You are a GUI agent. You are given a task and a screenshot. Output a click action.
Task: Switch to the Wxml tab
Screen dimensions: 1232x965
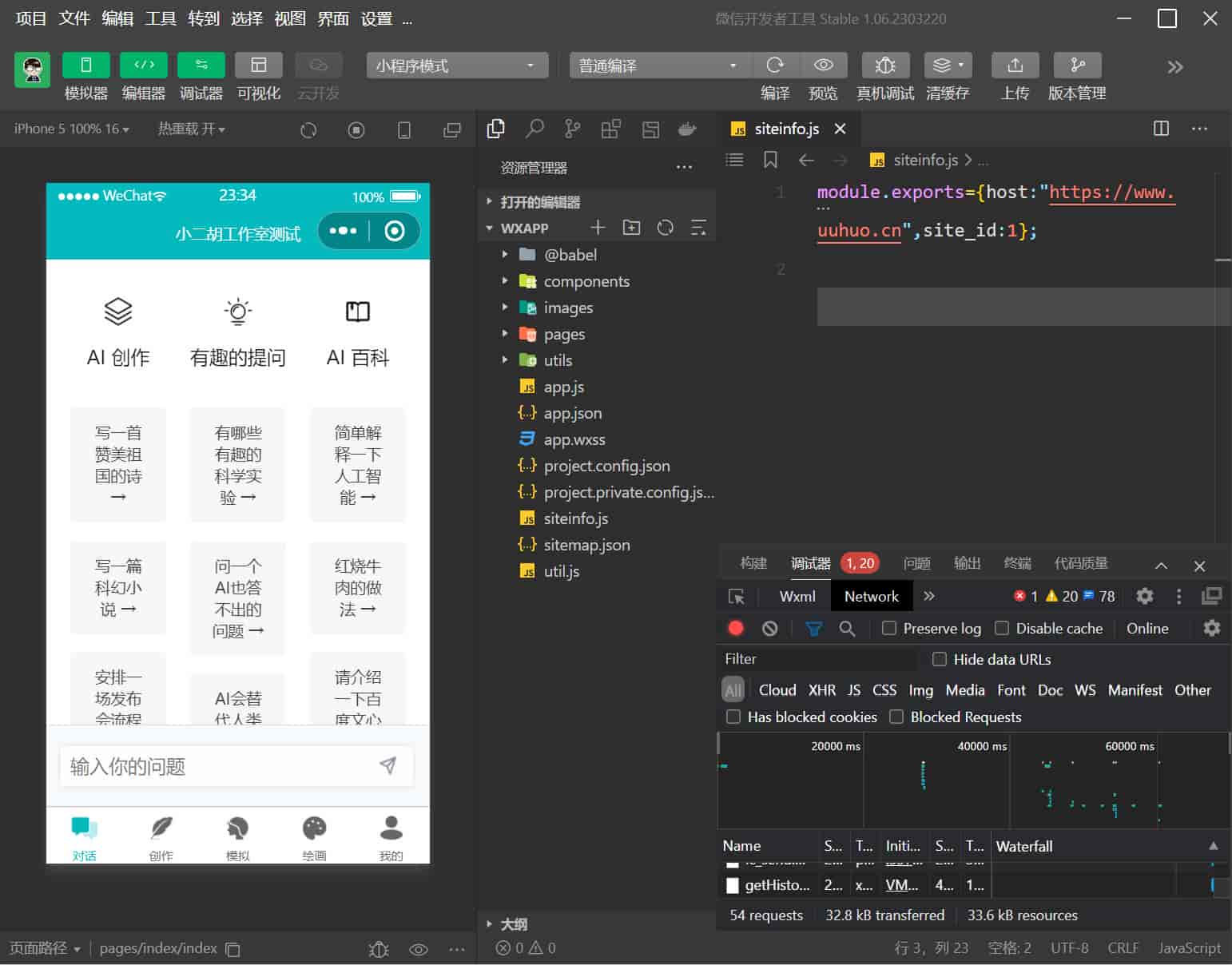pyautogui.click(x=797, y=596)
